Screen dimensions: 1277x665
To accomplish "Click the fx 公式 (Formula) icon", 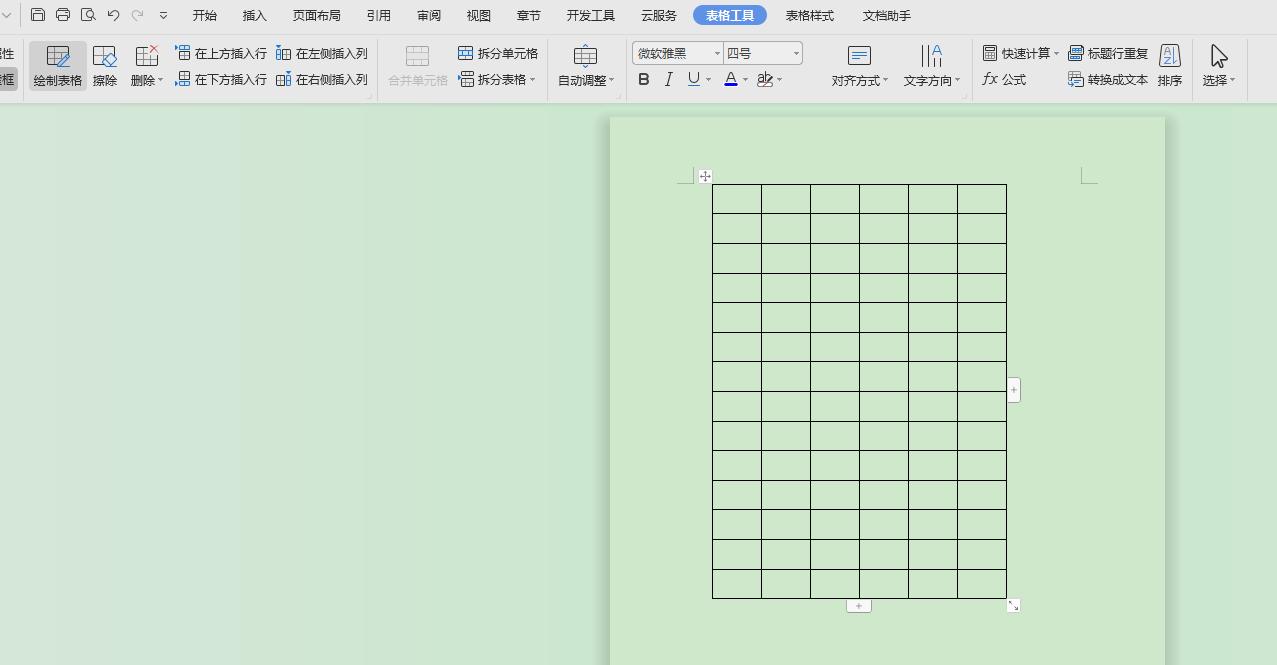I will pos(1006,80).
